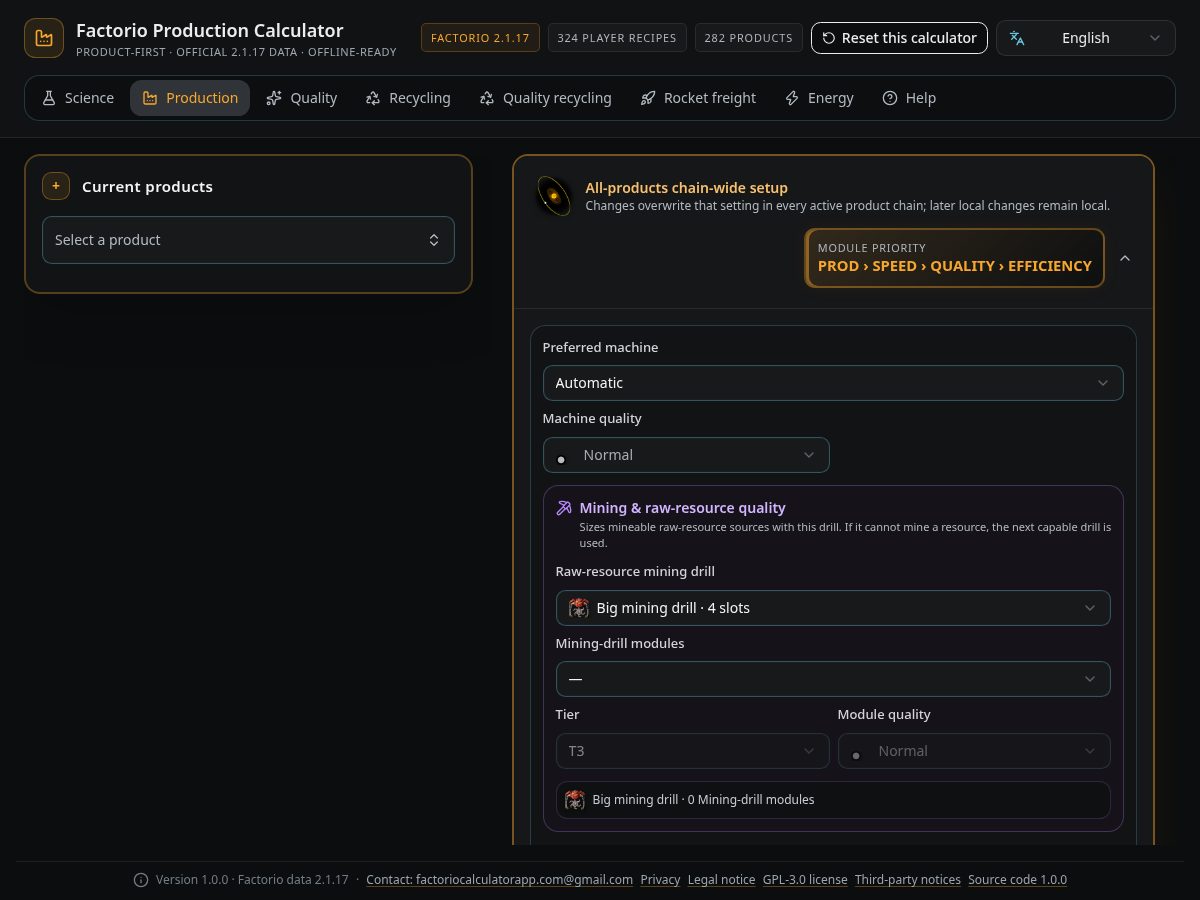Open the Quality tab
This screenshot has height=900, width=1200.
point(301,98)
